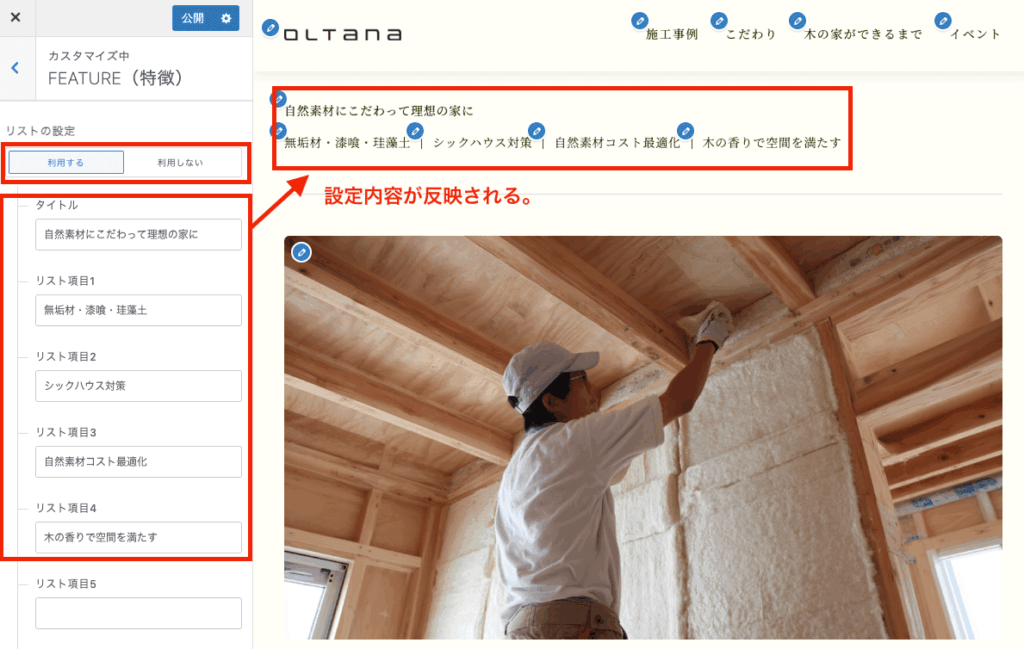Select the 利用しない option
1024x649 pixels.
(180, 163)
